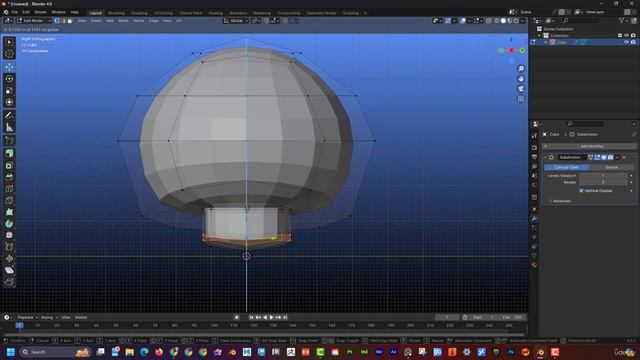Select the Edge Slide tool
The image size is (640, 360).
pos(9,247)
